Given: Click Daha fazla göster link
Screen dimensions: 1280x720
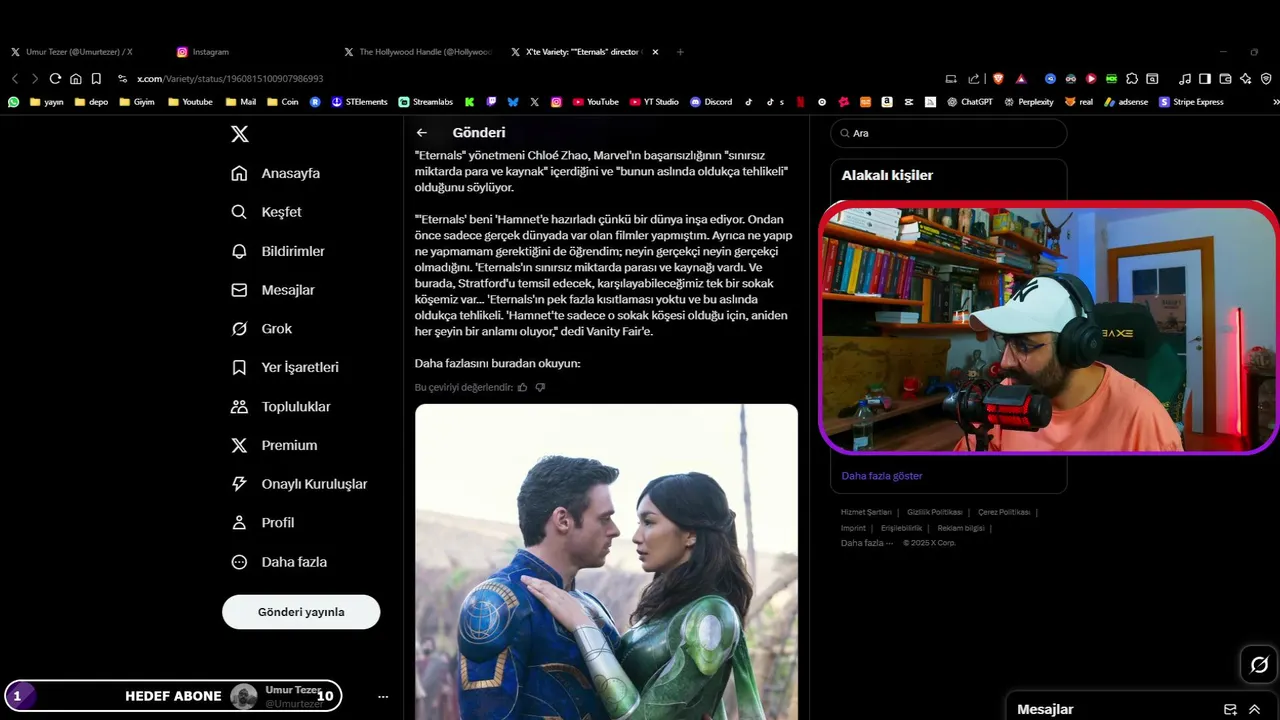Looking at the screenshot, I should pyautogui.click(x=882, y=476).
